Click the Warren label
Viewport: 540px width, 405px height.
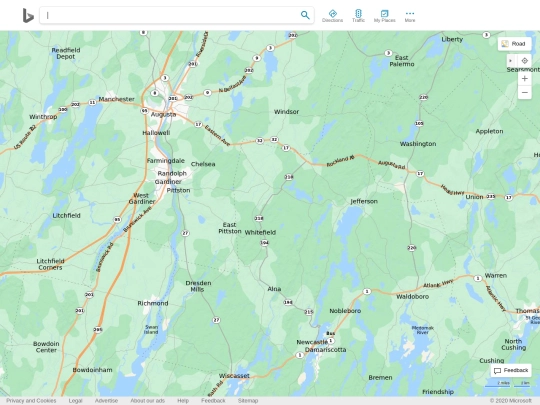coord(496,276)
